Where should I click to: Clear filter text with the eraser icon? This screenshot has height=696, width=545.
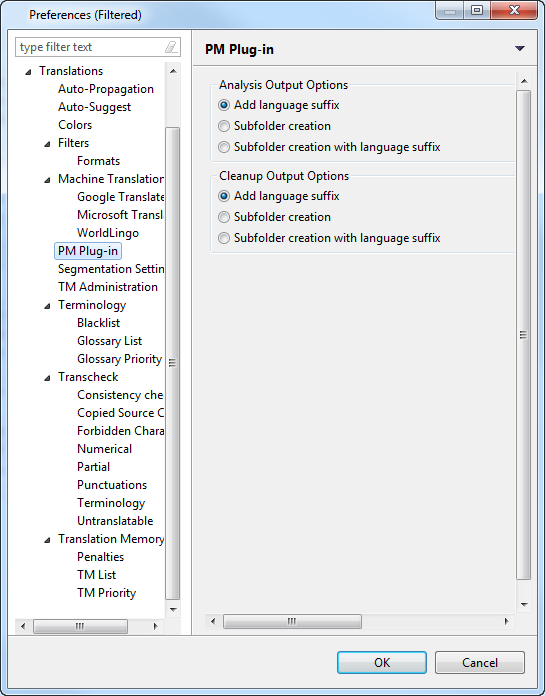click(x=171, y=47)
